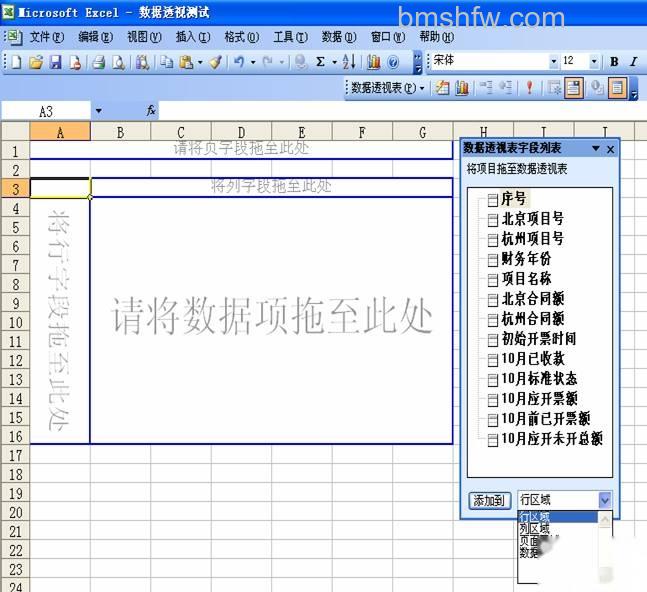This screenshot has height=592, width=647.
Task: Open the field list panel's title dropdown arrow
Action: (x=595, y=149)
